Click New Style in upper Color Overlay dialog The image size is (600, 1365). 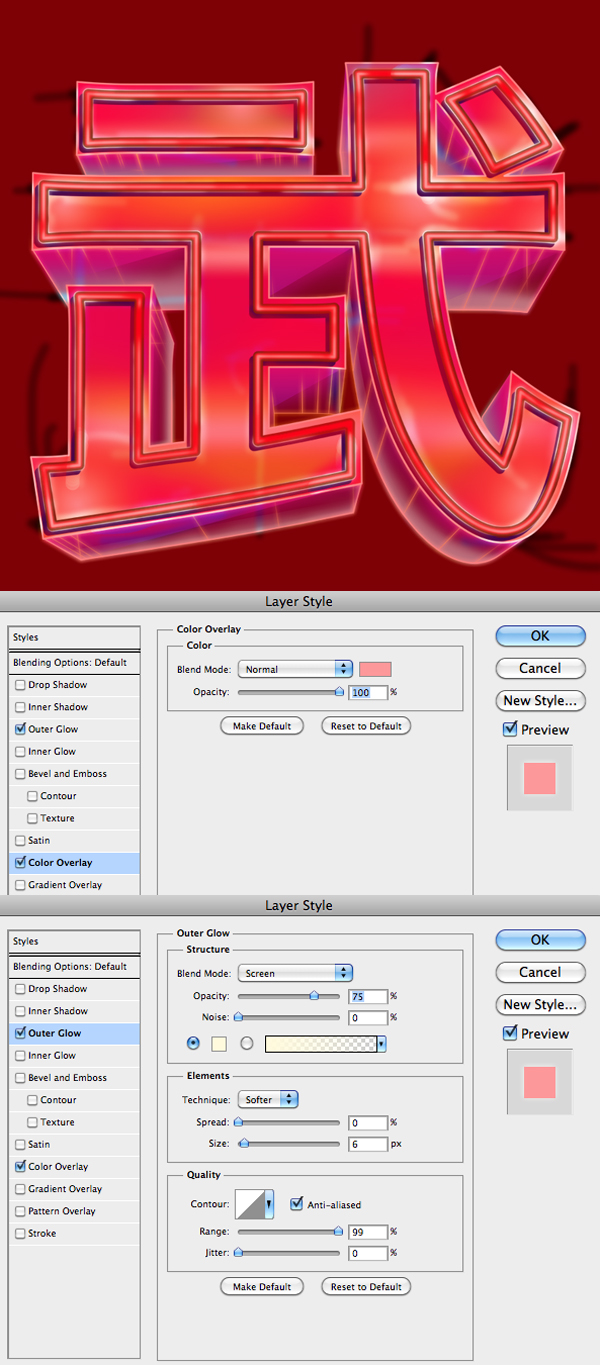pos(540,701)
